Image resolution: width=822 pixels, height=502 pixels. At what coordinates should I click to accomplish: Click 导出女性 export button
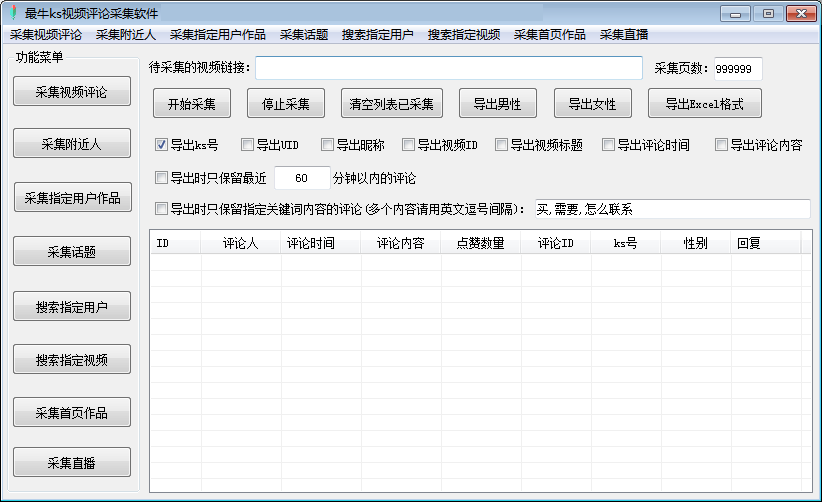592,103
